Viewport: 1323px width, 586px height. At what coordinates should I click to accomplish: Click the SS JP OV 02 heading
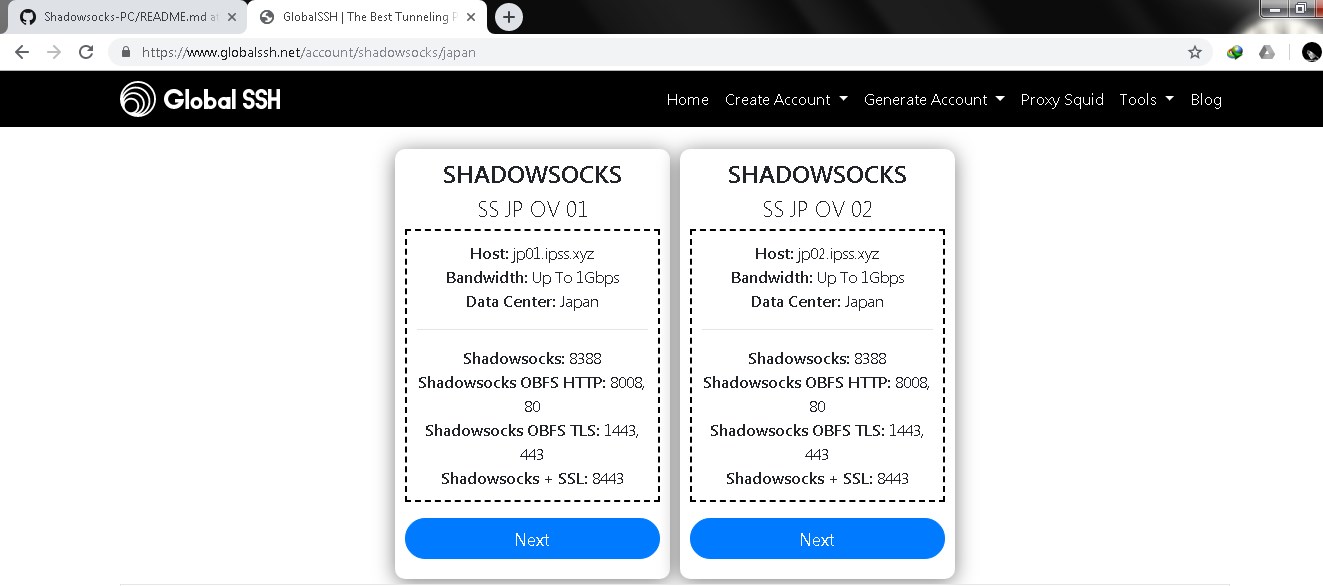(x=817, y=209)
